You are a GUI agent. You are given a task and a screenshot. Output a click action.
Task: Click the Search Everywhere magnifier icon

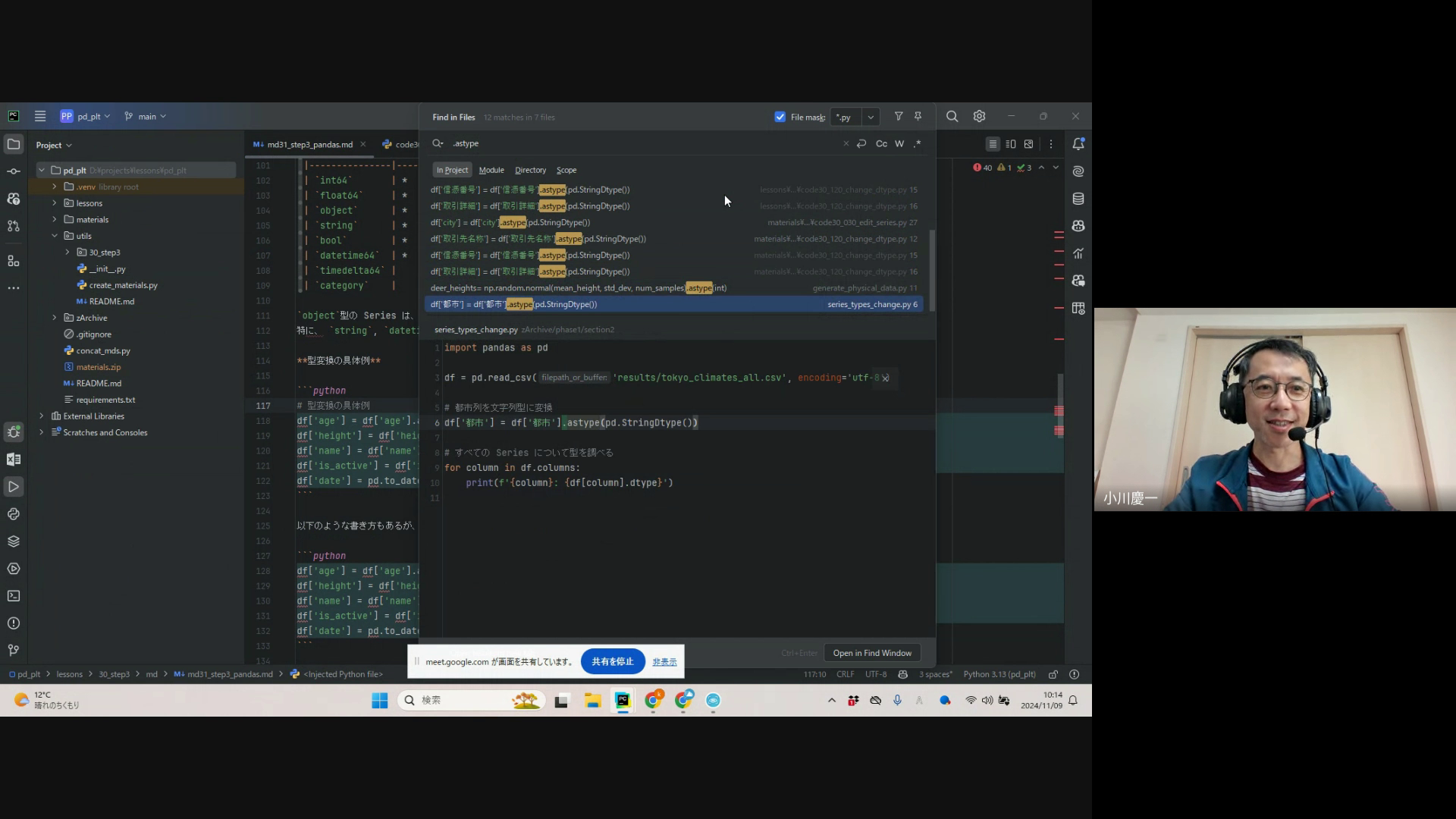[x=952, y=117]
